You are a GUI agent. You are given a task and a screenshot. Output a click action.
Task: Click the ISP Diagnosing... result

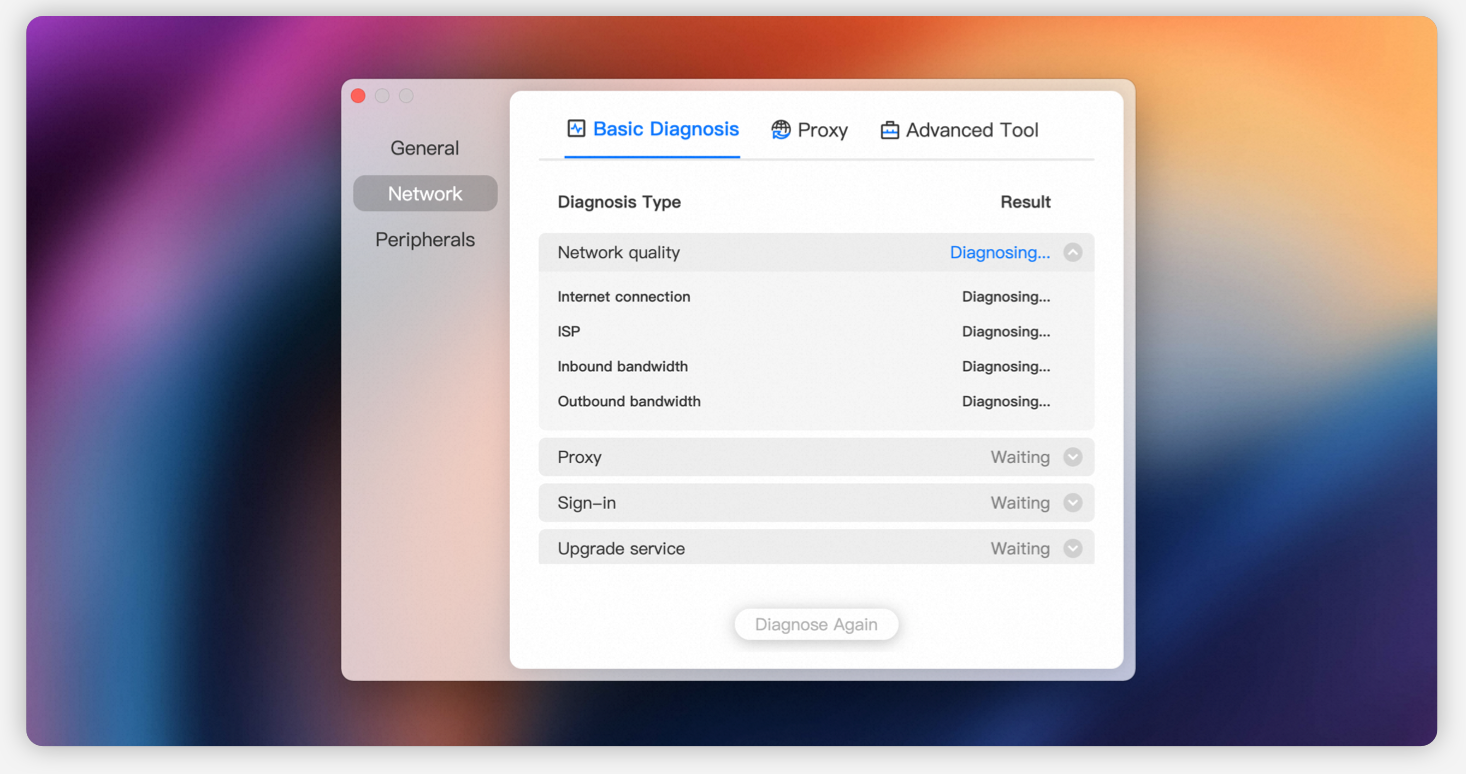pyautogui.click(x=1006, y=332)
